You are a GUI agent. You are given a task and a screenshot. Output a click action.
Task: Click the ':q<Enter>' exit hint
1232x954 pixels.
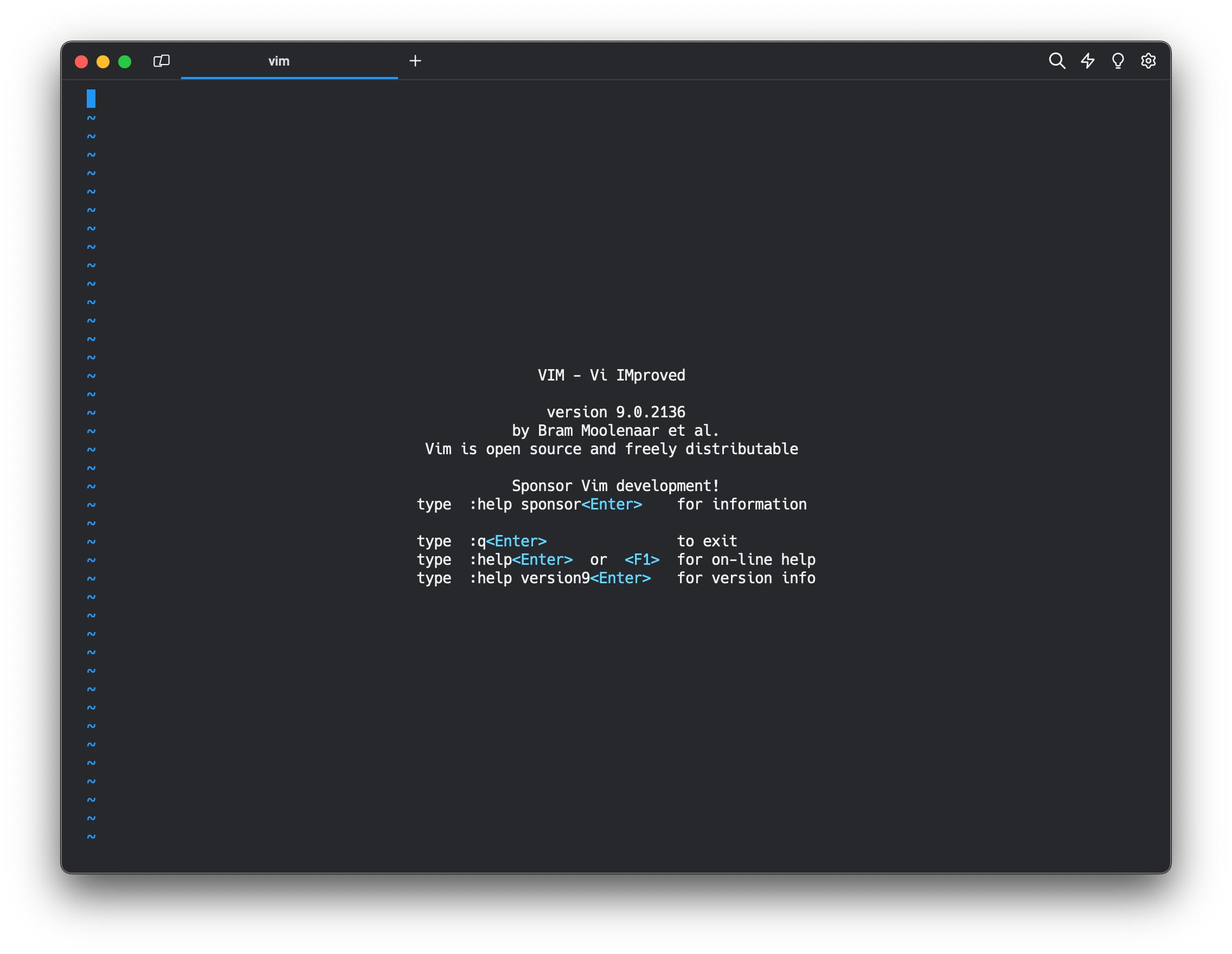point(508,542)
